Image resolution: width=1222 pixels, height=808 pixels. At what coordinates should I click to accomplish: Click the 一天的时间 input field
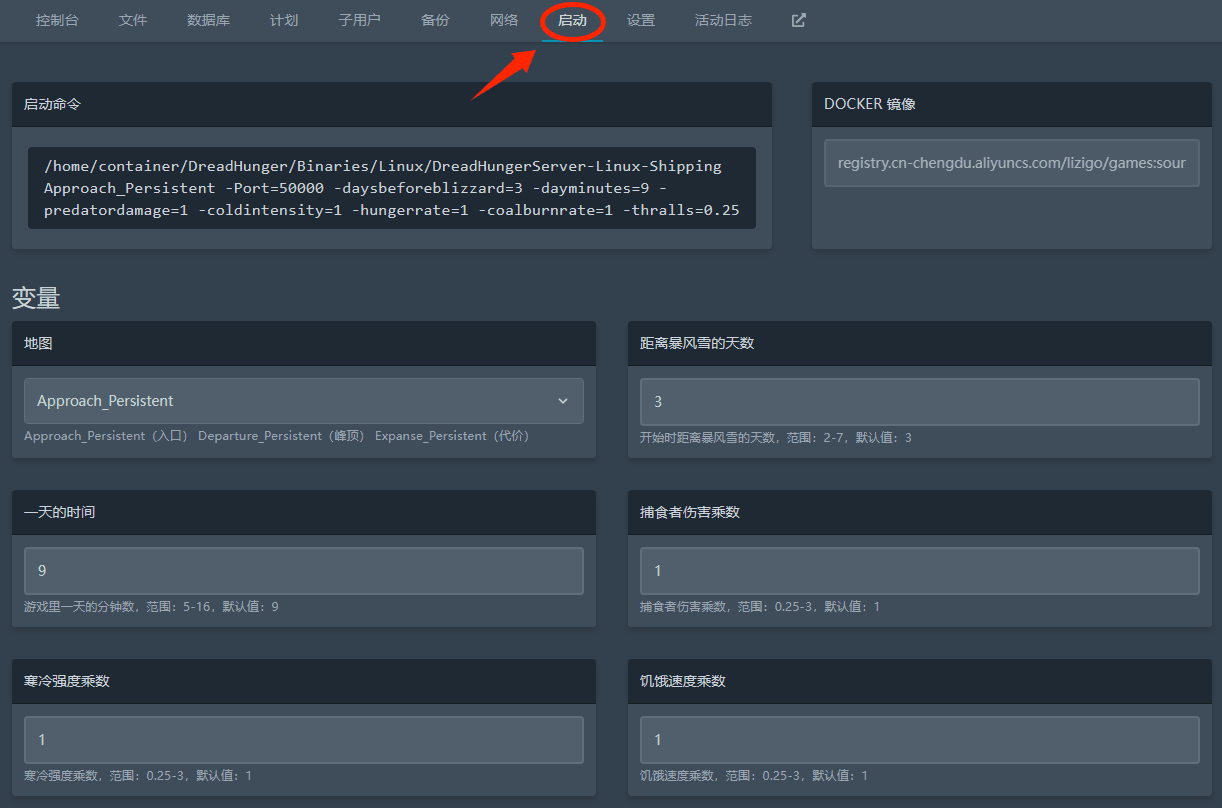304,570
